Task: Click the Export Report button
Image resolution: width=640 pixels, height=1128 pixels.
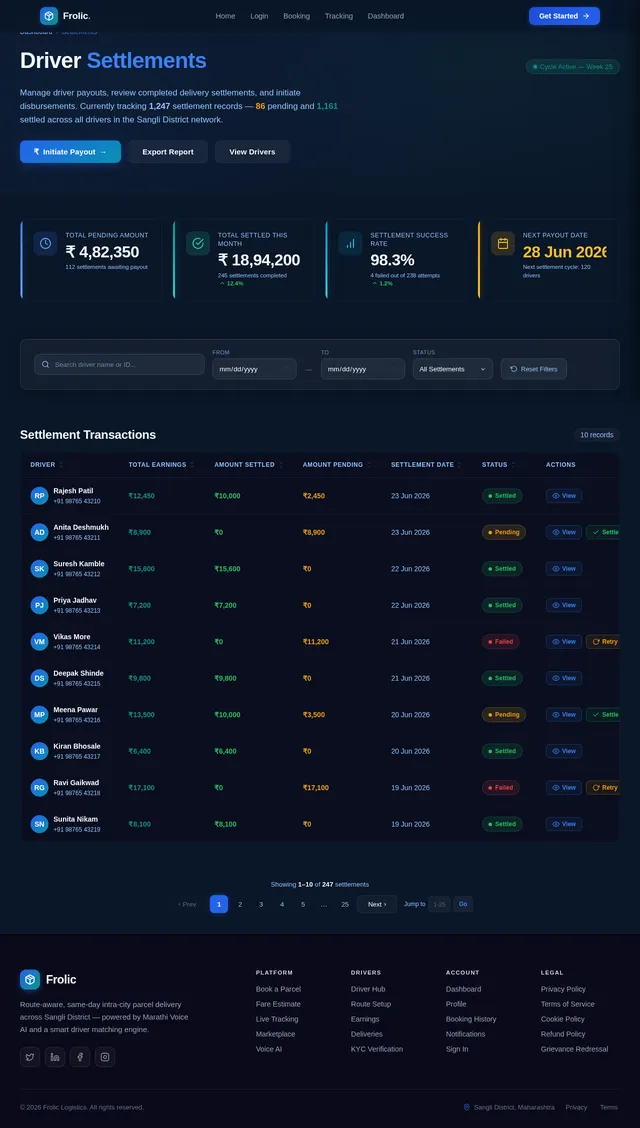Action: pyautogui.click(x=168, y=152)
